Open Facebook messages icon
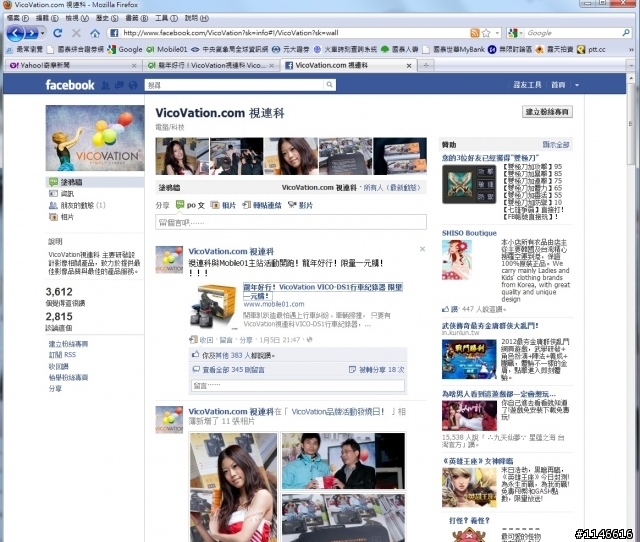This screenshot has width=640, height=542. click(119, 85)
